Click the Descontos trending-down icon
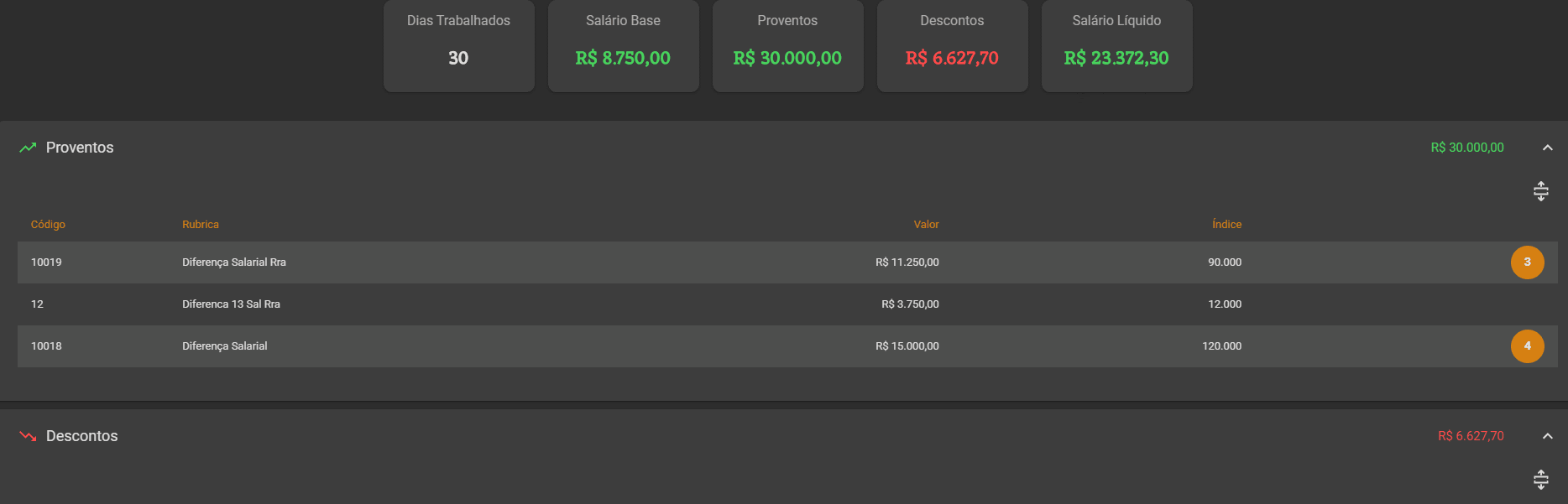 (x=28, y=436)
